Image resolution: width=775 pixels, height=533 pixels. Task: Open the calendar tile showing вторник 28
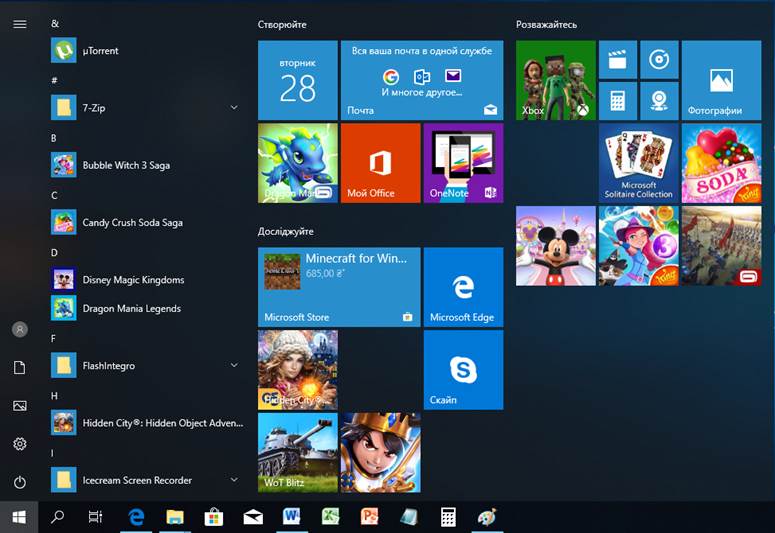pos(298,80)
